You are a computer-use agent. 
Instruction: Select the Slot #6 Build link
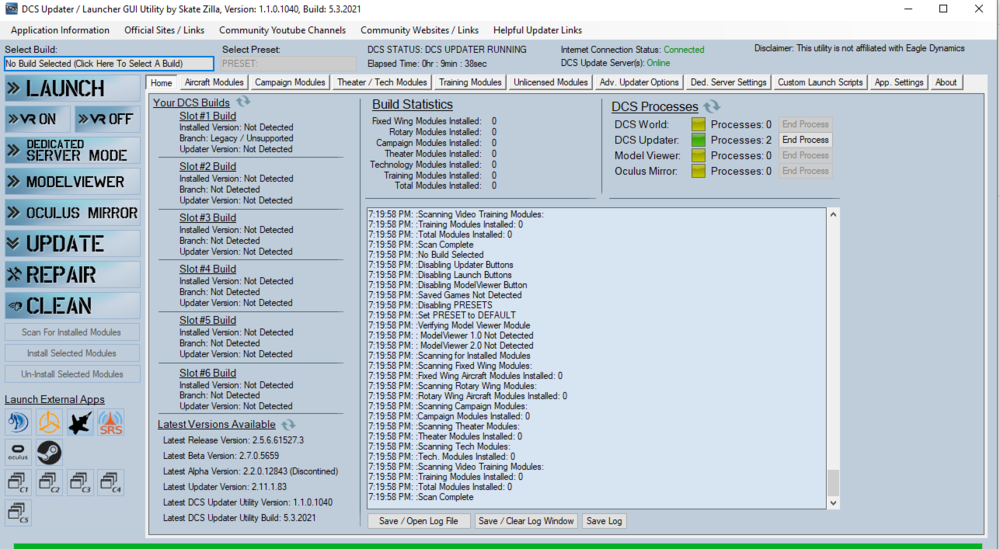click(207, 373)
